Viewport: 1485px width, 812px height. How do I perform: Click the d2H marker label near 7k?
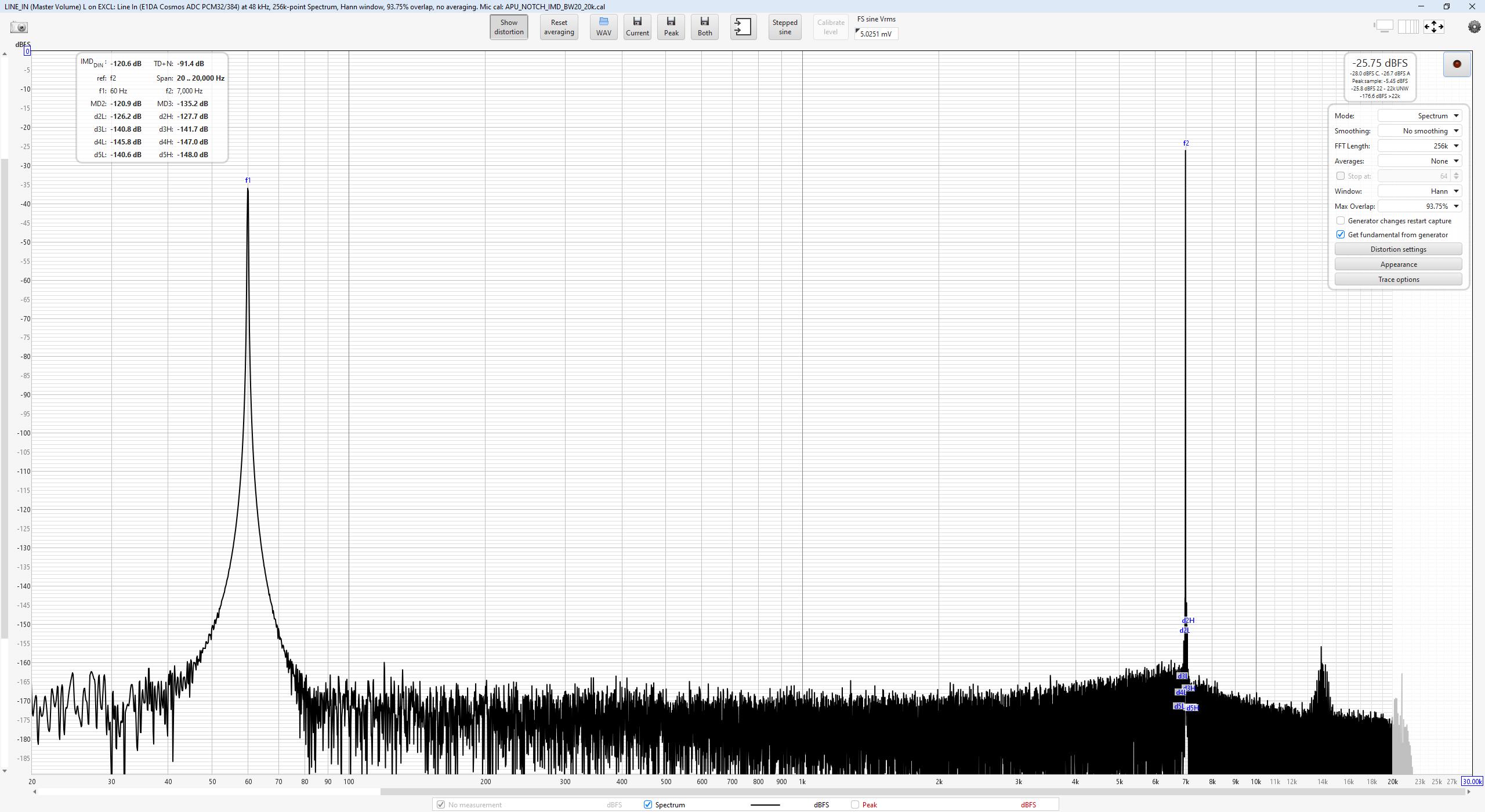tap(1188, 621)
